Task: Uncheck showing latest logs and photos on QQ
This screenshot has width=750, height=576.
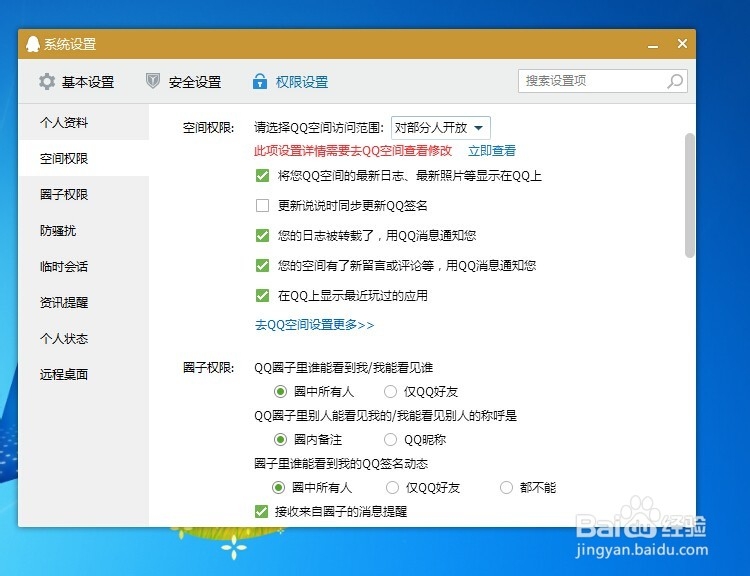Action: pyautogui.click(x=262, y=176)
